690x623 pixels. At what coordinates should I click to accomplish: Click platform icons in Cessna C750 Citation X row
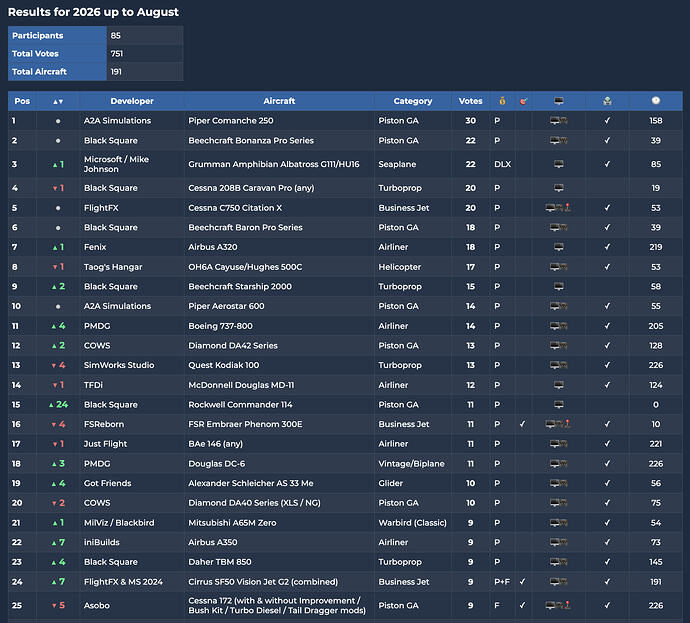(x=558, y=208)
